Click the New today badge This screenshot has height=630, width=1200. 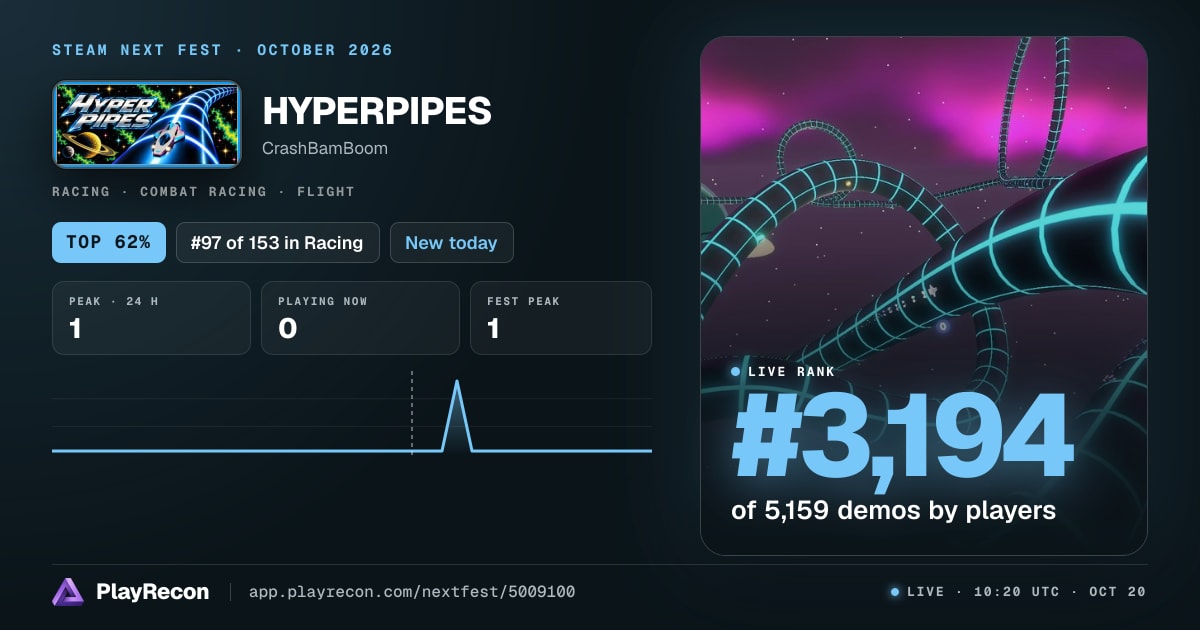click(x=451, y=243)
